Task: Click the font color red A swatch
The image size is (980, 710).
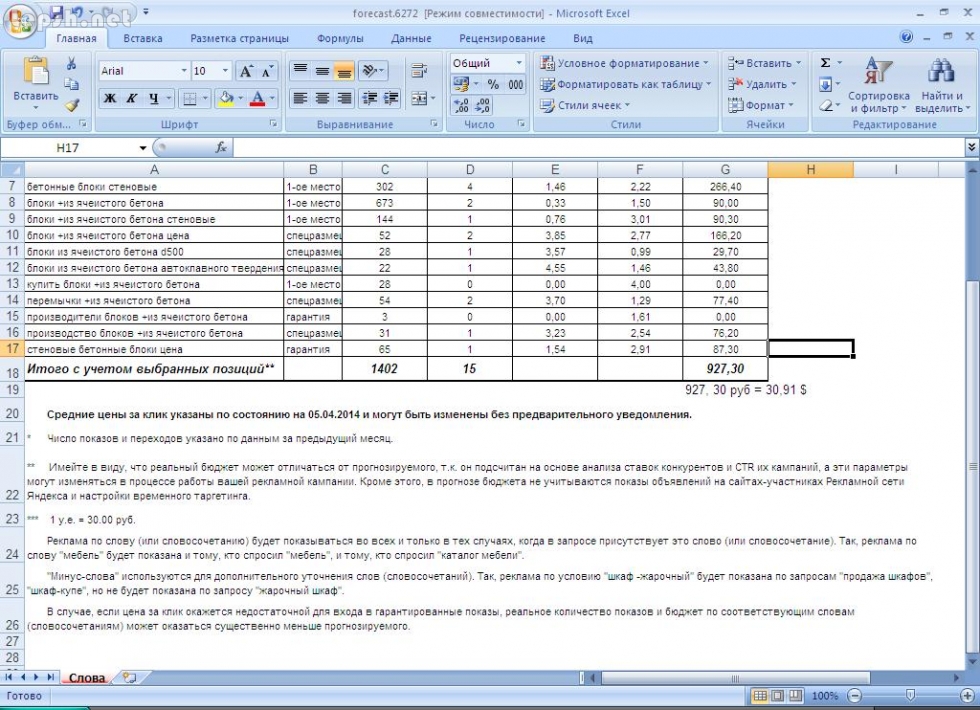Action: pyautogui.click(x=259, y=99)
